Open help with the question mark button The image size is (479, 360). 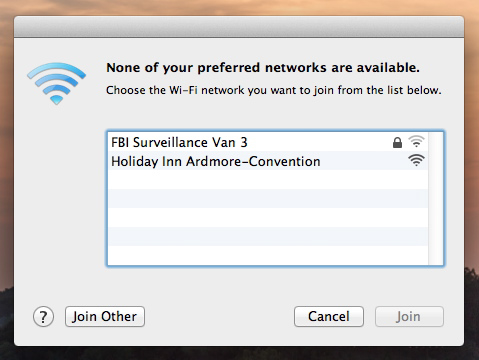click(x=43, y=316)
